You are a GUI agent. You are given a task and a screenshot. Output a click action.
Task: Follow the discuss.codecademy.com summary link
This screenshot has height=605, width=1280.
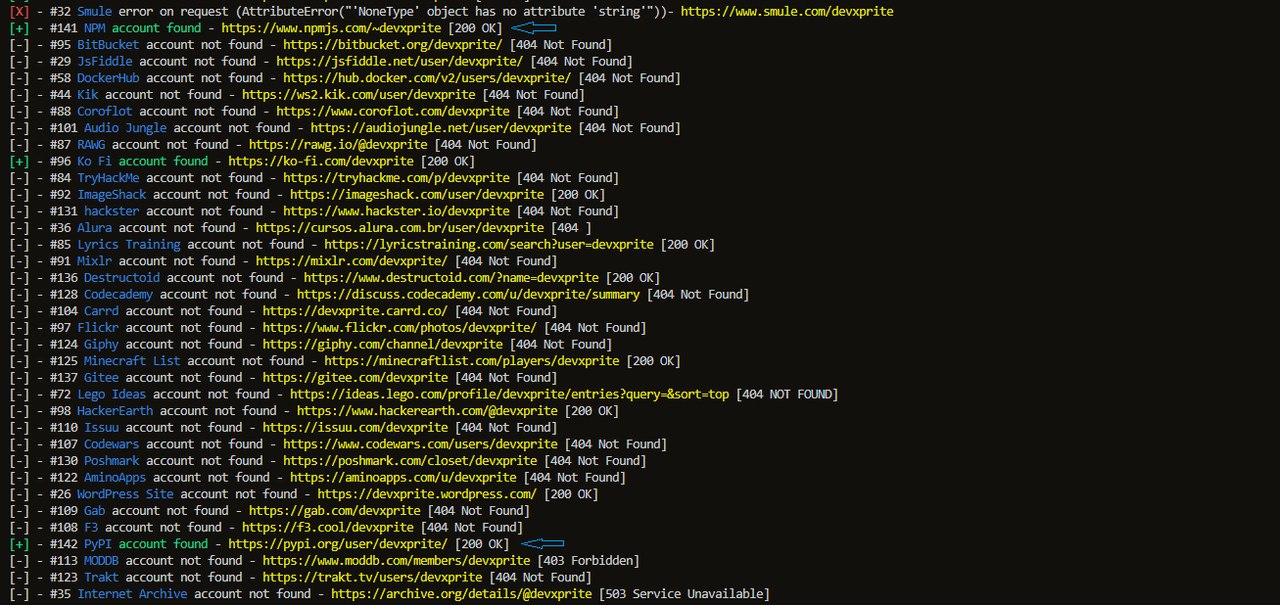coord(469,295)
